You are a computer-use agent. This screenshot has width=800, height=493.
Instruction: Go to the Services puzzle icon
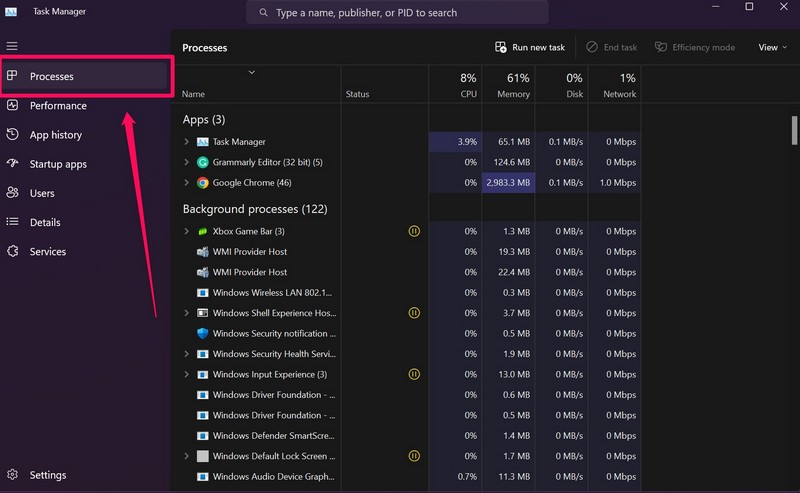12,252
